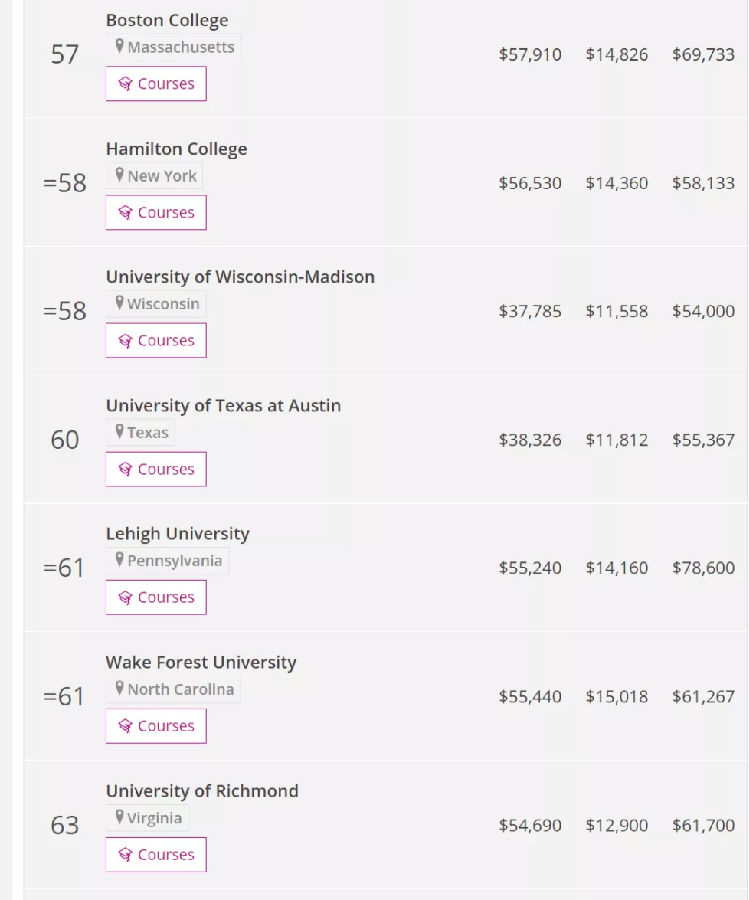Open the University of Texas at Austin page
Viewport: 749px width, 900px height.
223,405
